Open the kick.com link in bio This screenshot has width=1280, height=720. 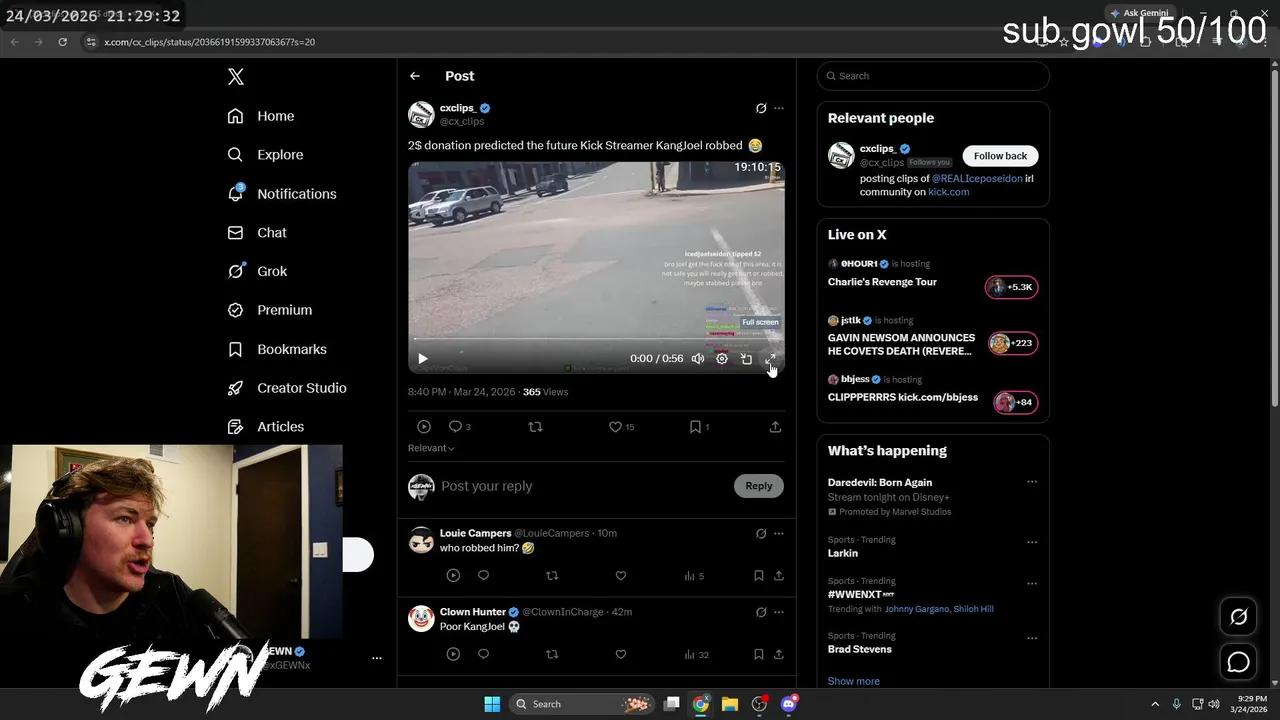tap(948, 192)
